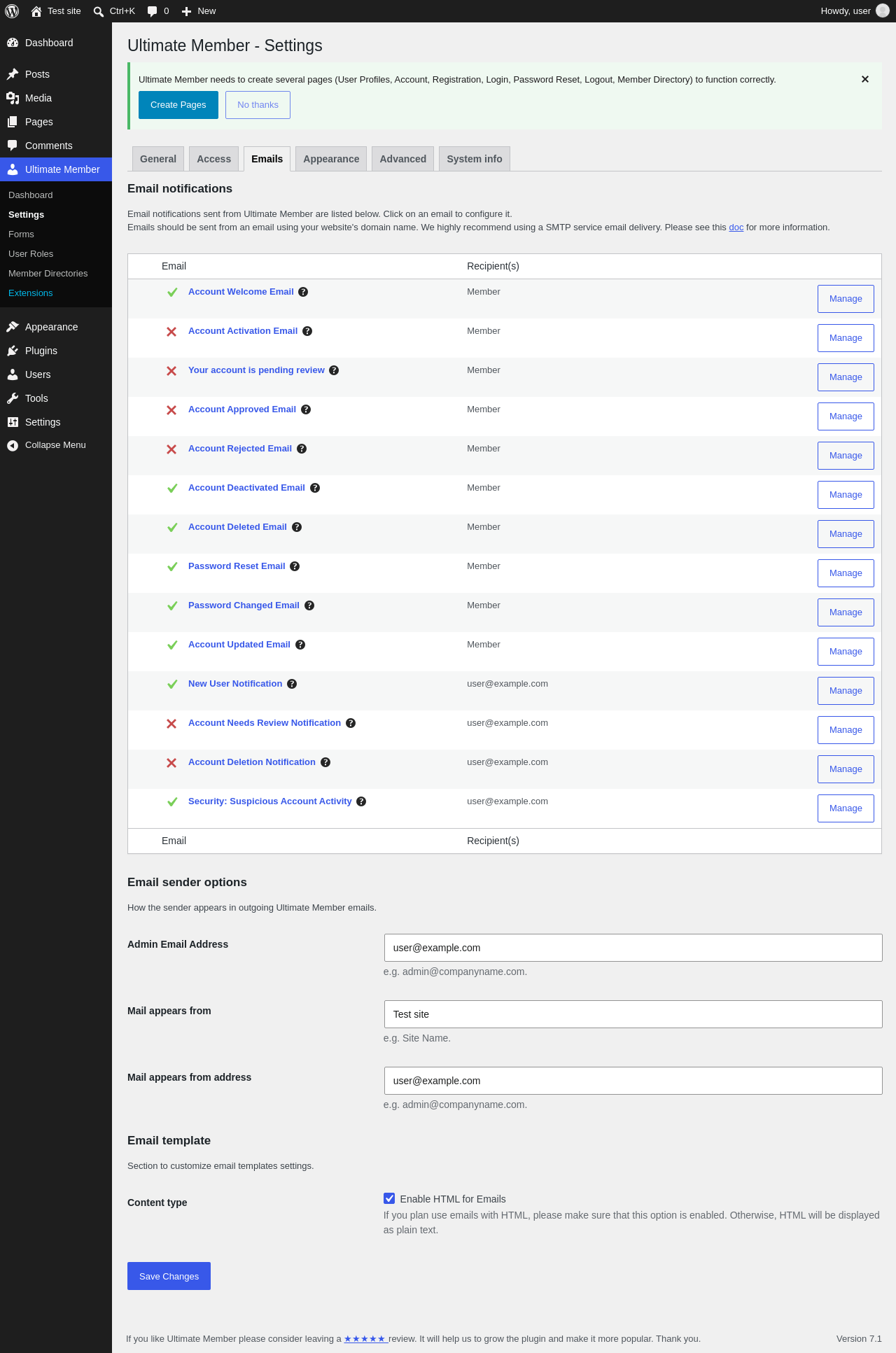The image size is (896, 1353).
Task: Open Posts in the sidebar
Action: click(x=56, y=74)
